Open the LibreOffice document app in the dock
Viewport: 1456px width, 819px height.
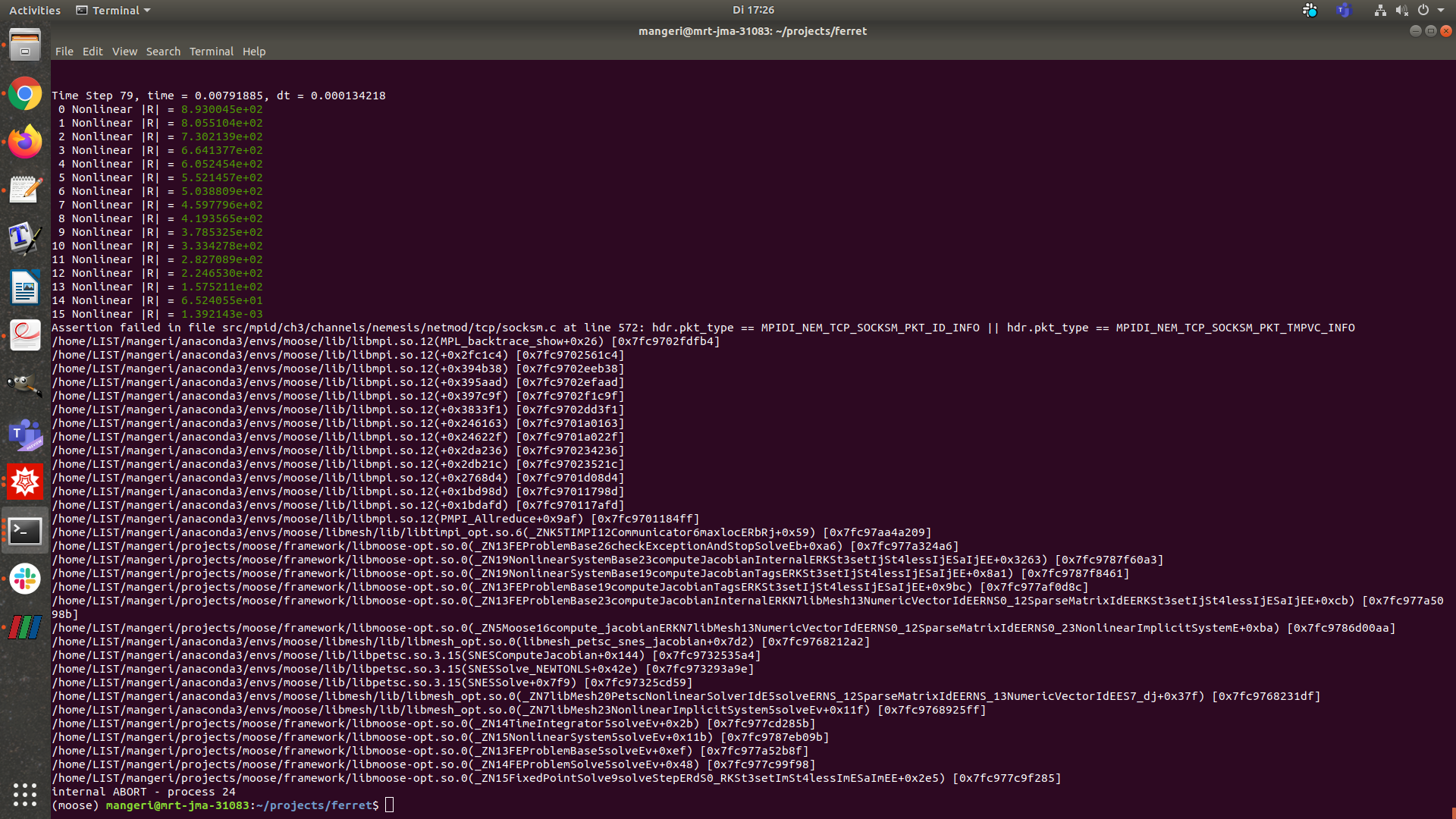point(25,287)
